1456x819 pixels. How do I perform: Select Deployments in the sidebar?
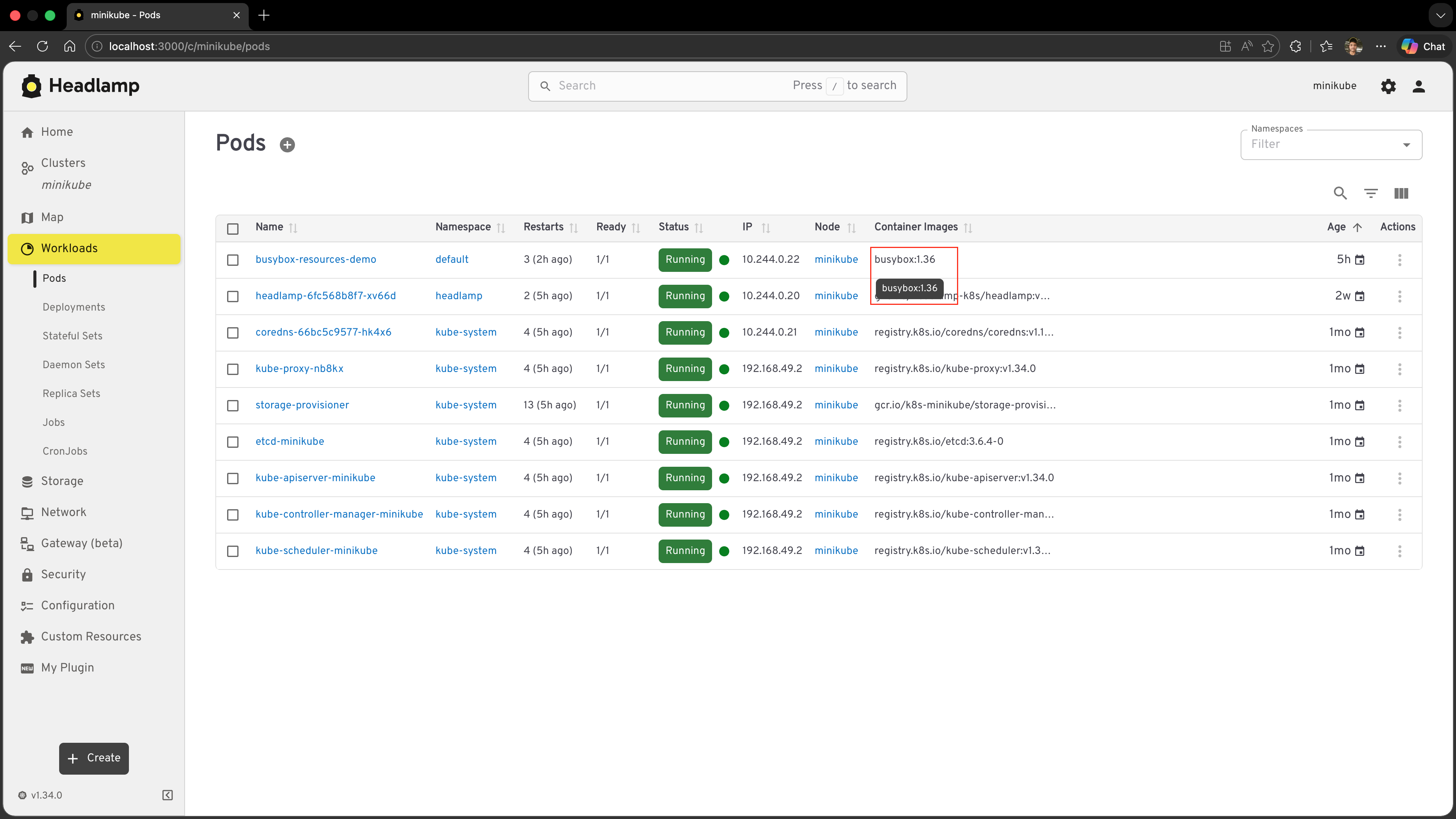74,307
